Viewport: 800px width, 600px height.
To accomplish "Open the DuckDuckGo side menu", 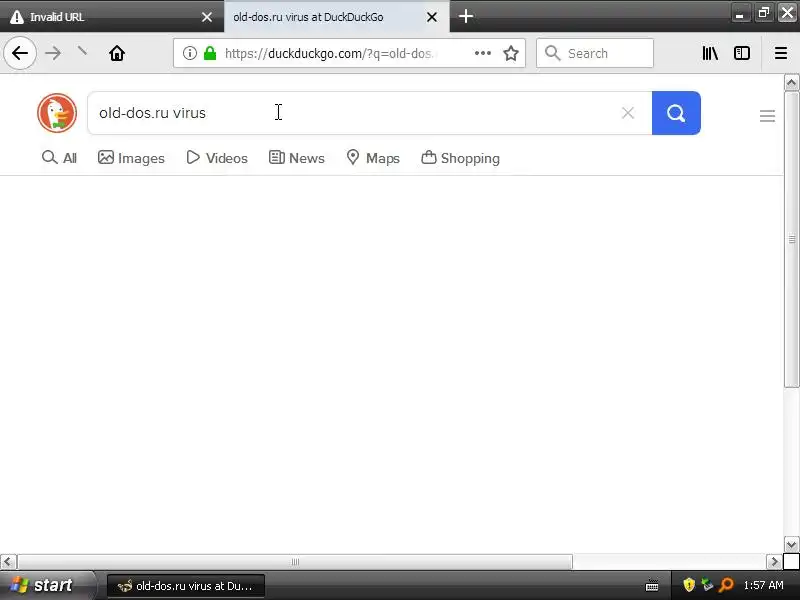I will (767, 116).
